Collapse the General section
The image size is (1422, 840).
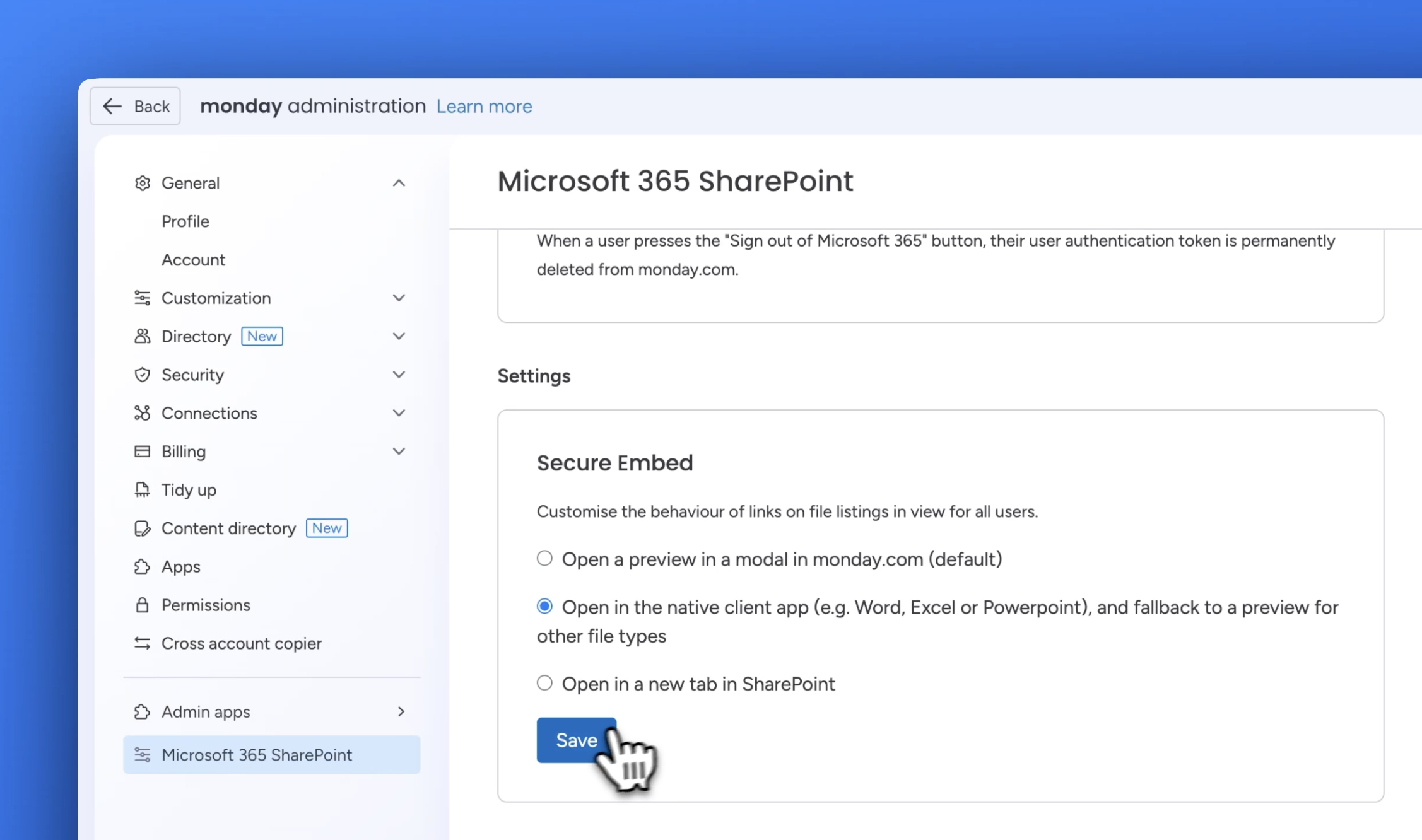pos(399,182)
